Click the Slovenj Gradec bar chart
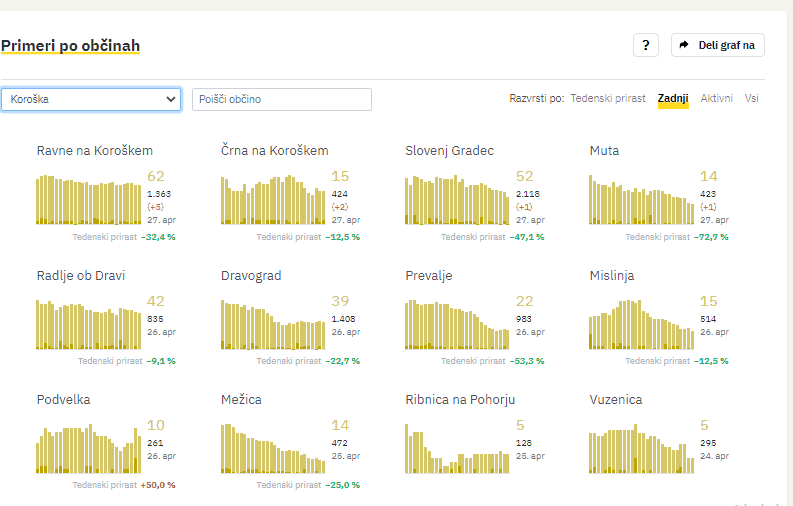This screenshot has height=506, width=793. (x=457, y=200)
